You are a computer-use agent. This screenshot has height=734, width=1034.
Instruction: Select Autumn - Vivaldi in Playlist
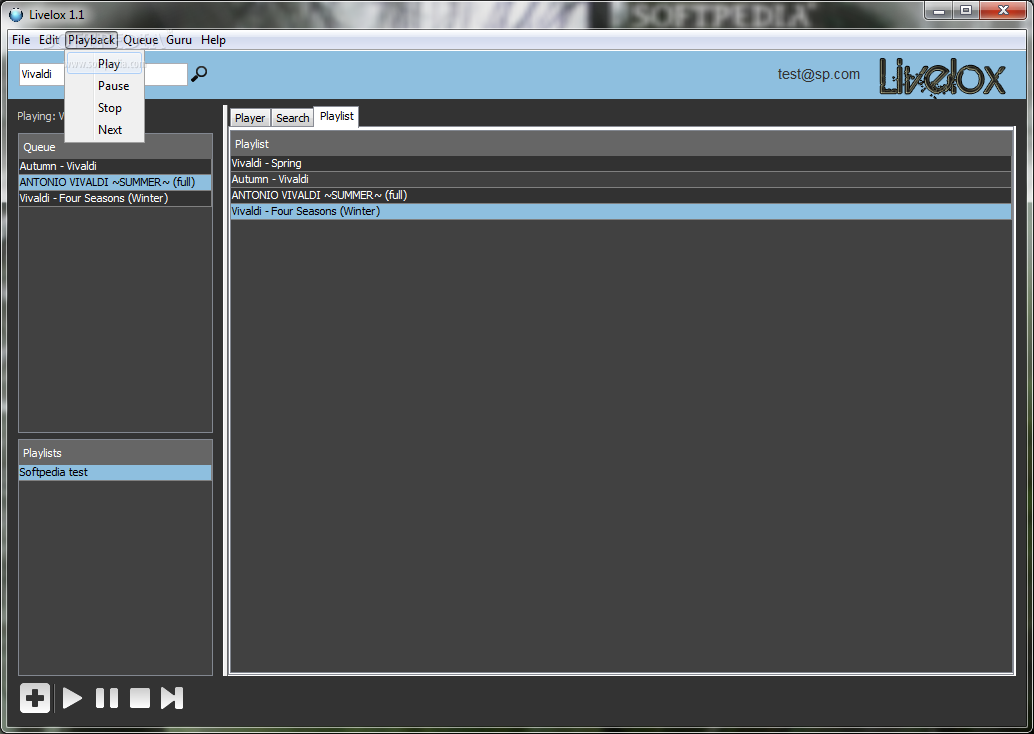621,179
